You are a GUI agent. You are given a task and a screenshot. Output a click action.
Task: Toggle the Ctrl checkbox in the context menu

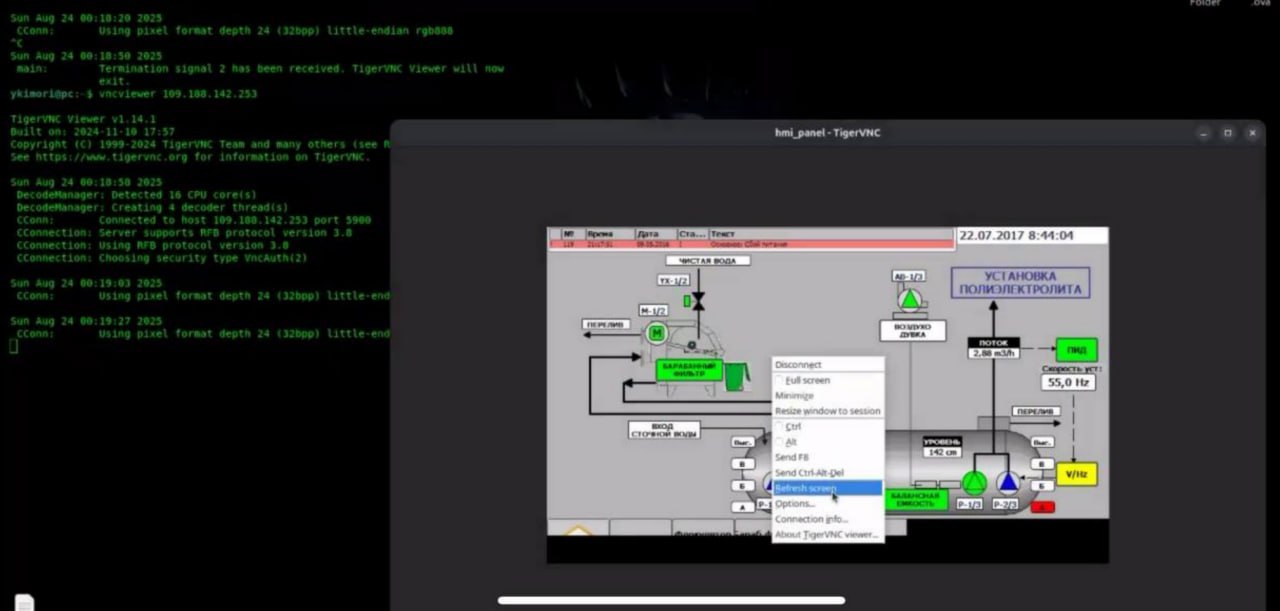point(780,426)
